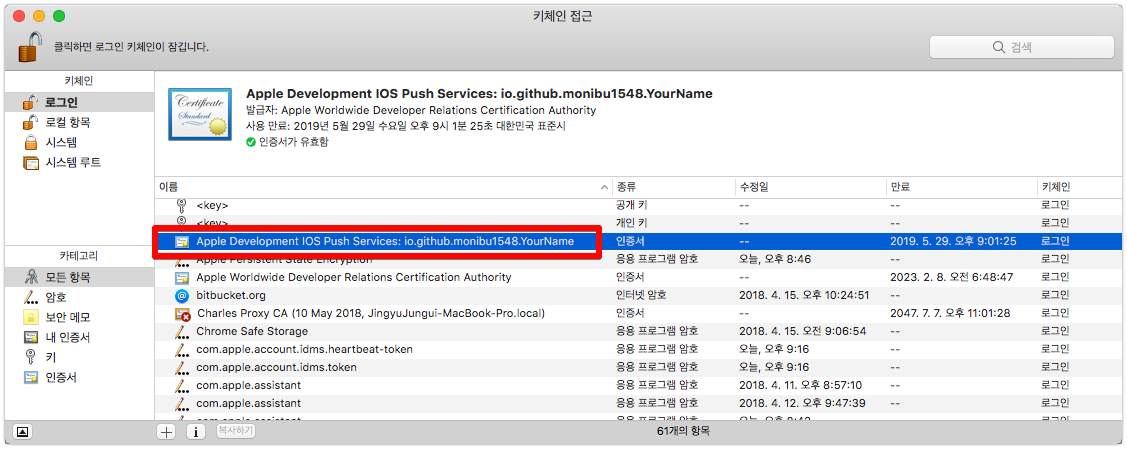Click the padlock icon to lock login keychain
The width and height of the screenshot is (1127, 449).
29,47
